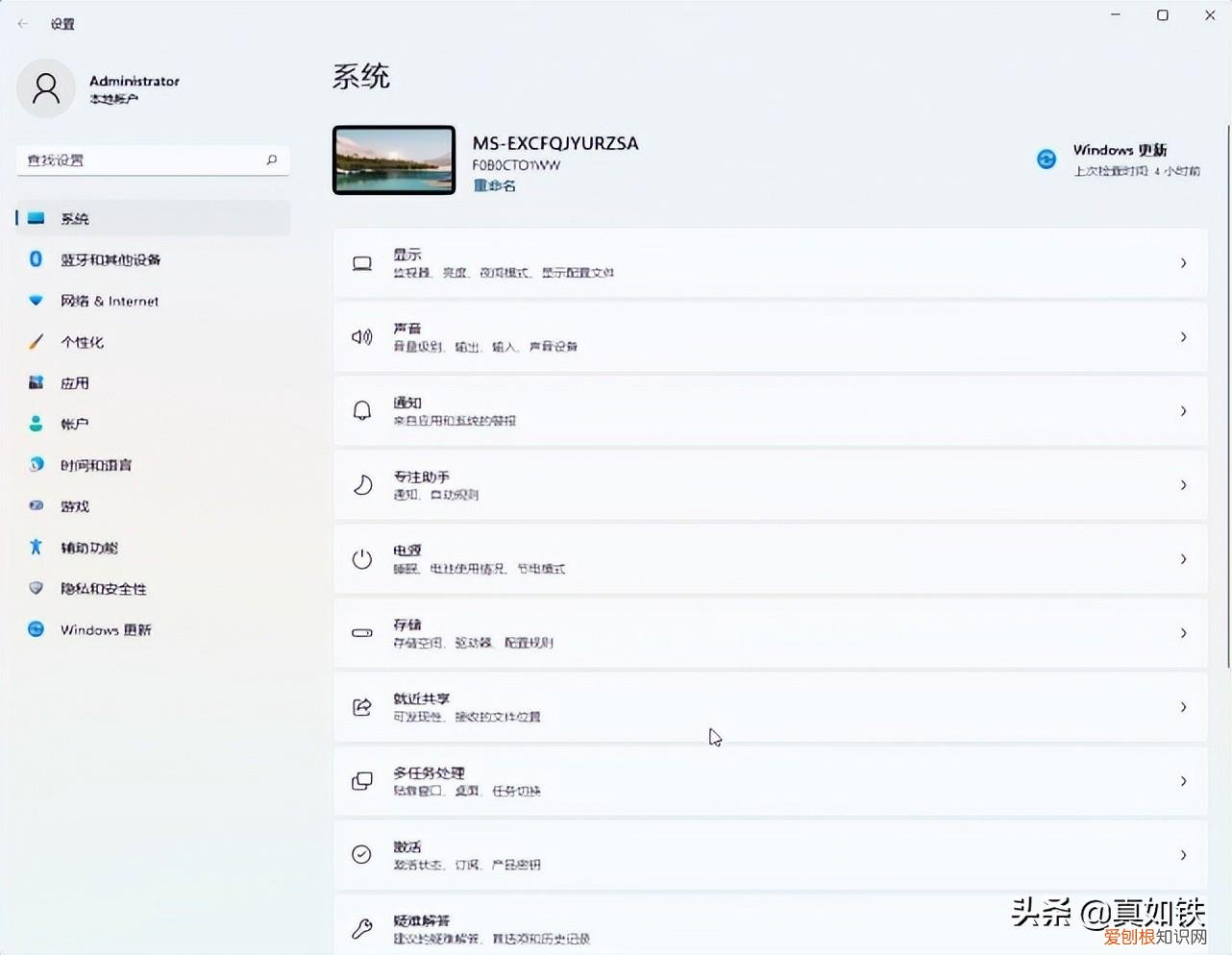
Task: Expand the 声音 row chevron
Action: pyautogui.click(x=1183, y=337)
